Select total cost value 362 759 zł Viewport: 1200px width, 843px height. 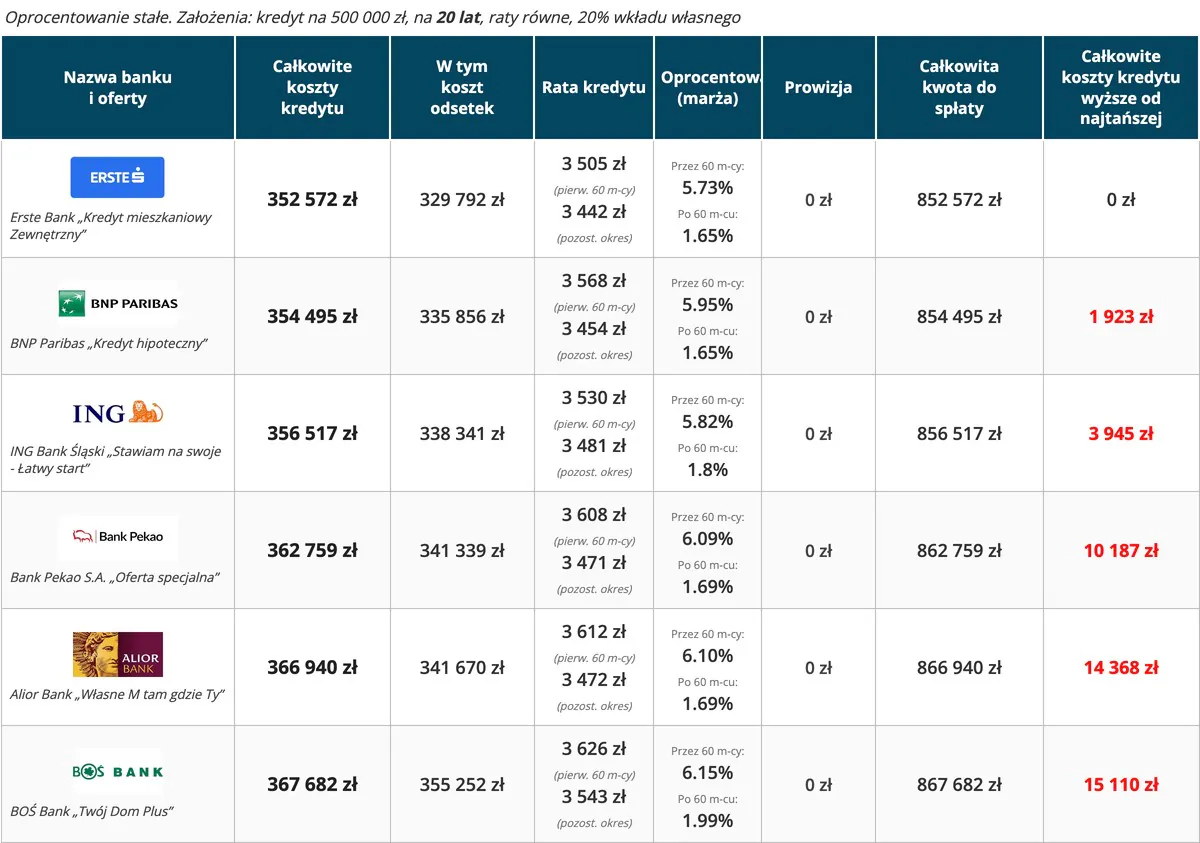click(x=312, y=550)
